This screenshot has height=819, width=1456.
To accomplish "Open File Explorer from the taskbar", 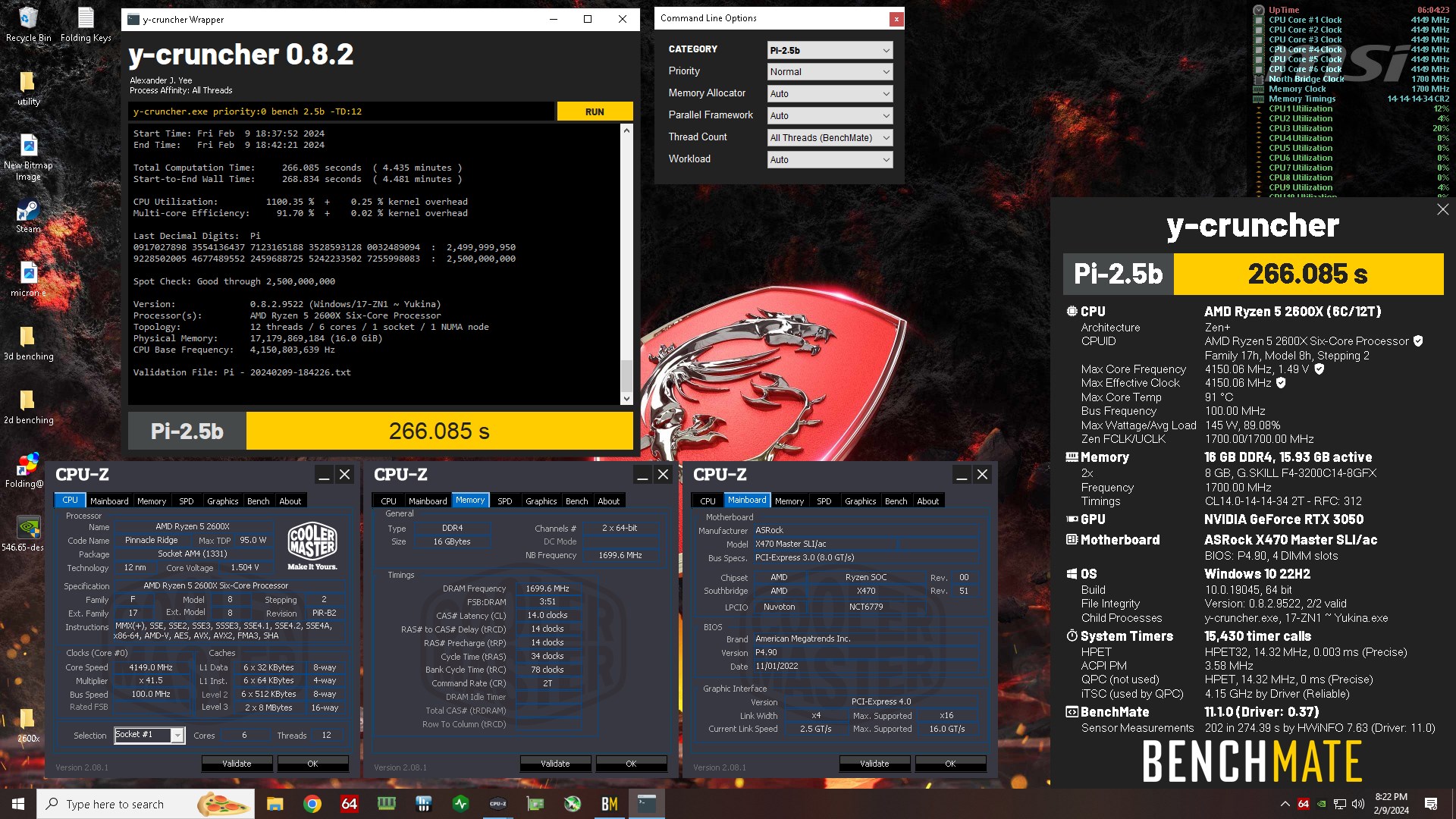I will coord(275,804).
